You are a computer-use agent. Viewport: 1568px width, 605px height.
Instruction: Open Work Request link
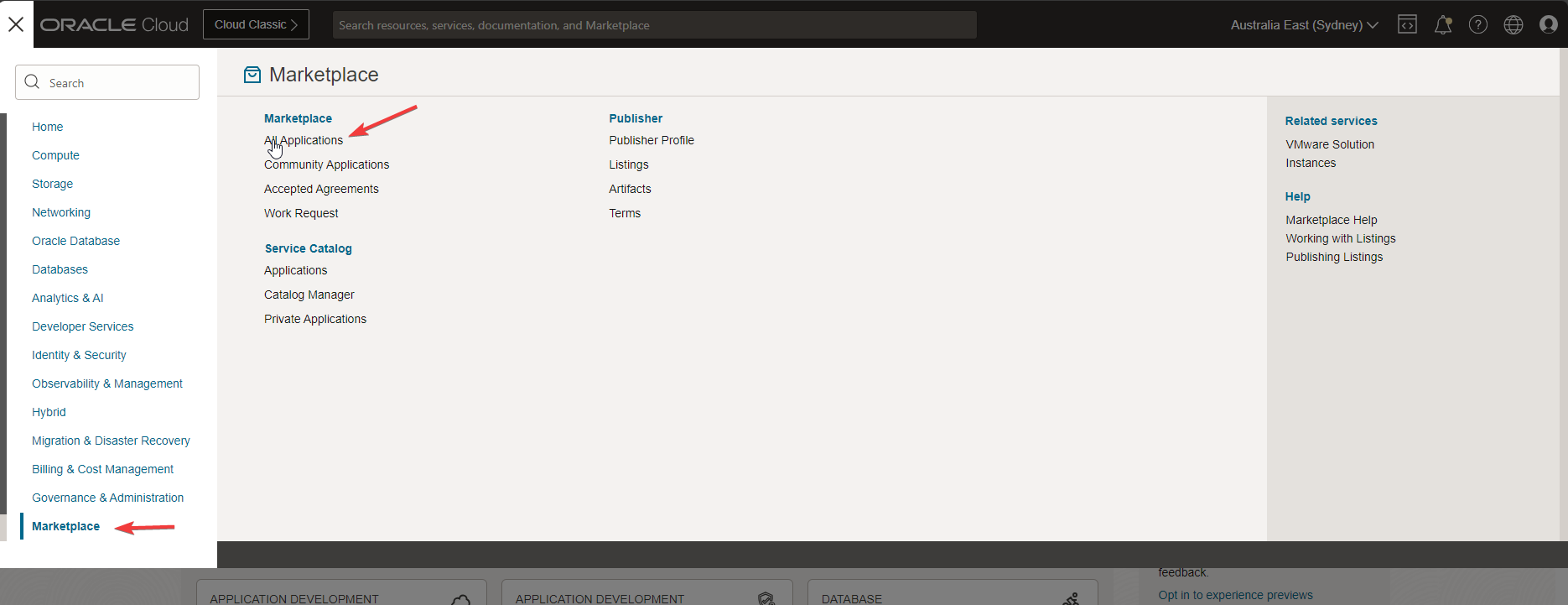[301, 213]
